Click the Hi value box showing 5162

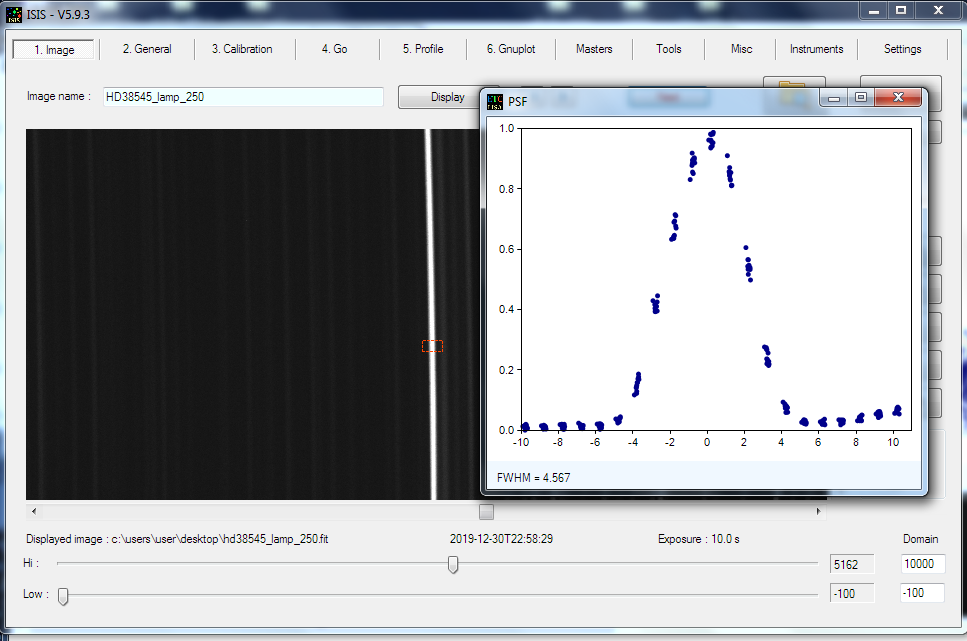(x=852, y=564)
